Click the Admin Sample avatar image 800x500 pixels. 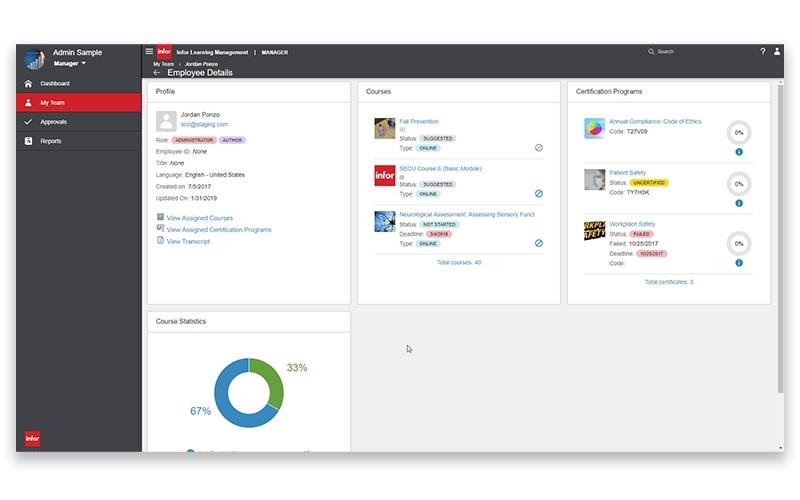click(x=35, y=59)
